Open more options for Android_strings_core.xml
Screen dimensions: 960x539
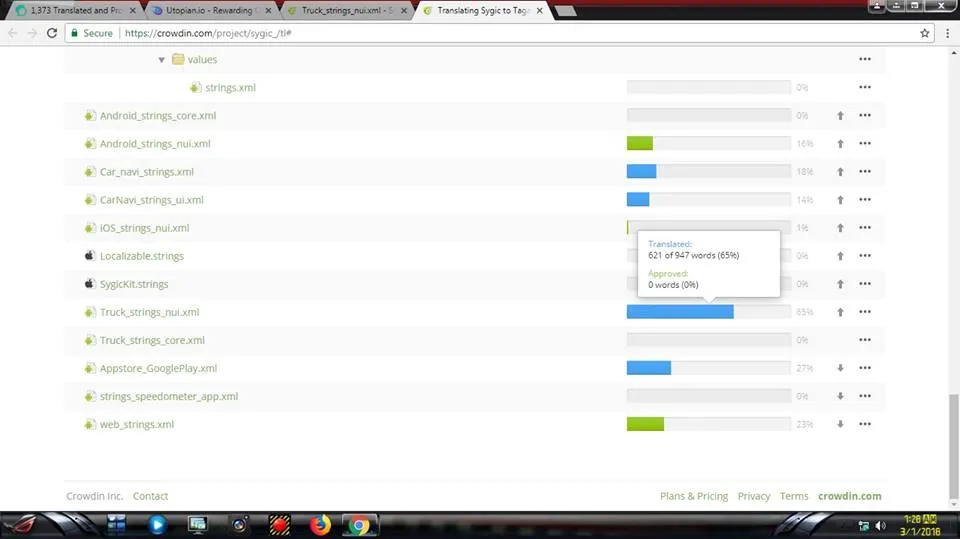864,116
